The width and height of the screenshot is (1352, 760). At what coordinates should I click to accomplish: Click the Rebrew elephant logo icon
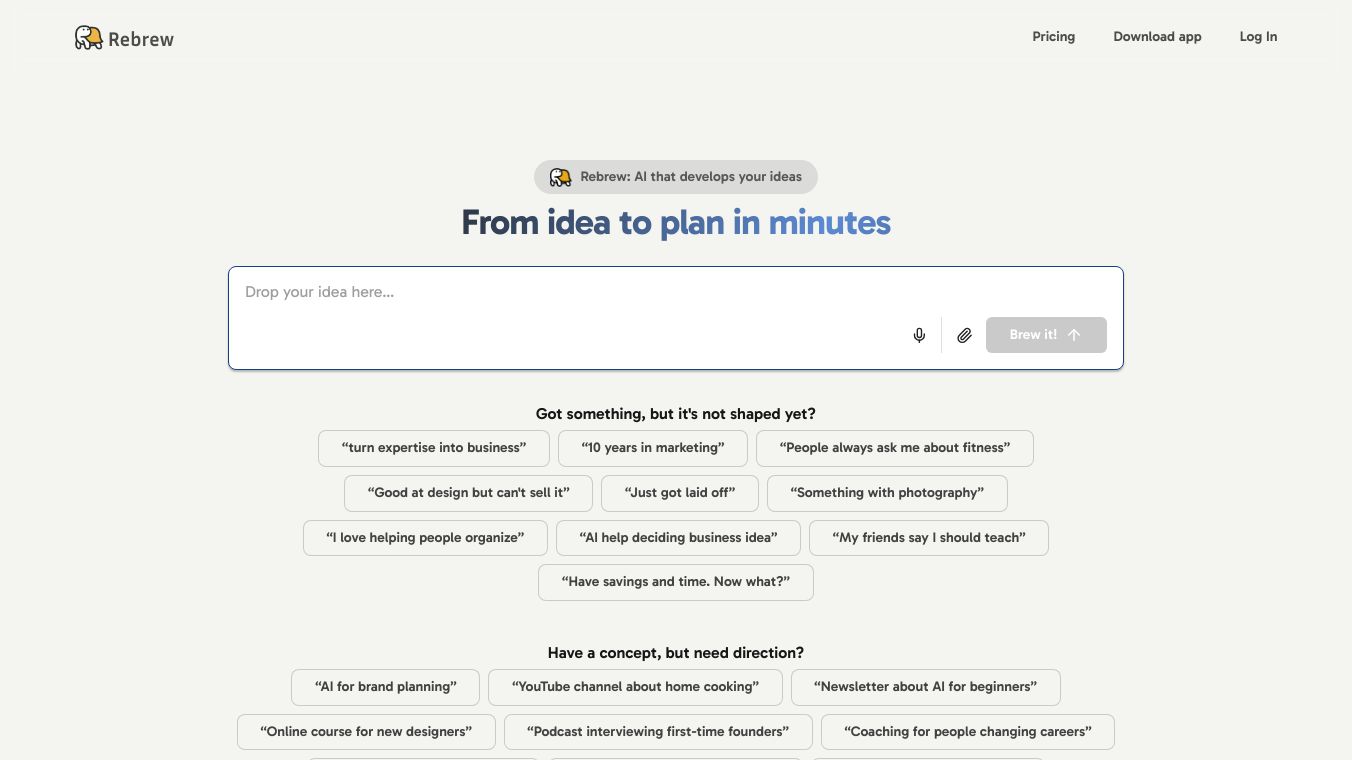tap(89, 38)
